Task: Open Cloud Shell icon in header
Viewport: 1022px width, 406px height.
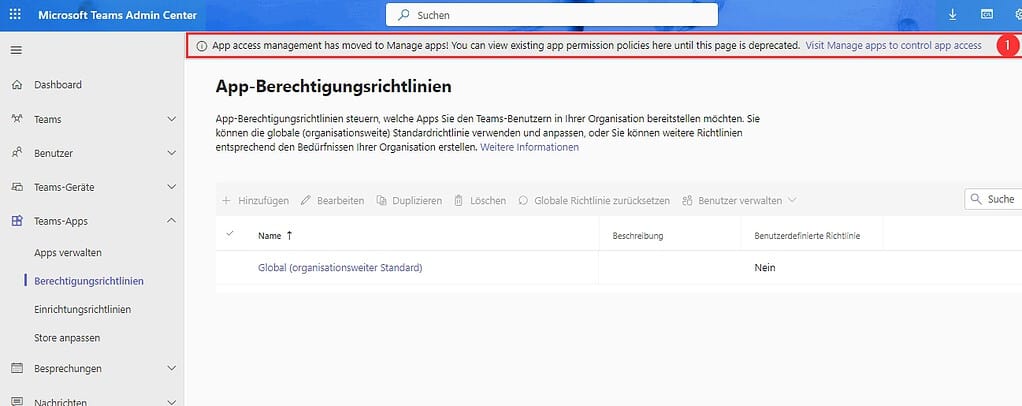Action: click(x=987, y=14)
